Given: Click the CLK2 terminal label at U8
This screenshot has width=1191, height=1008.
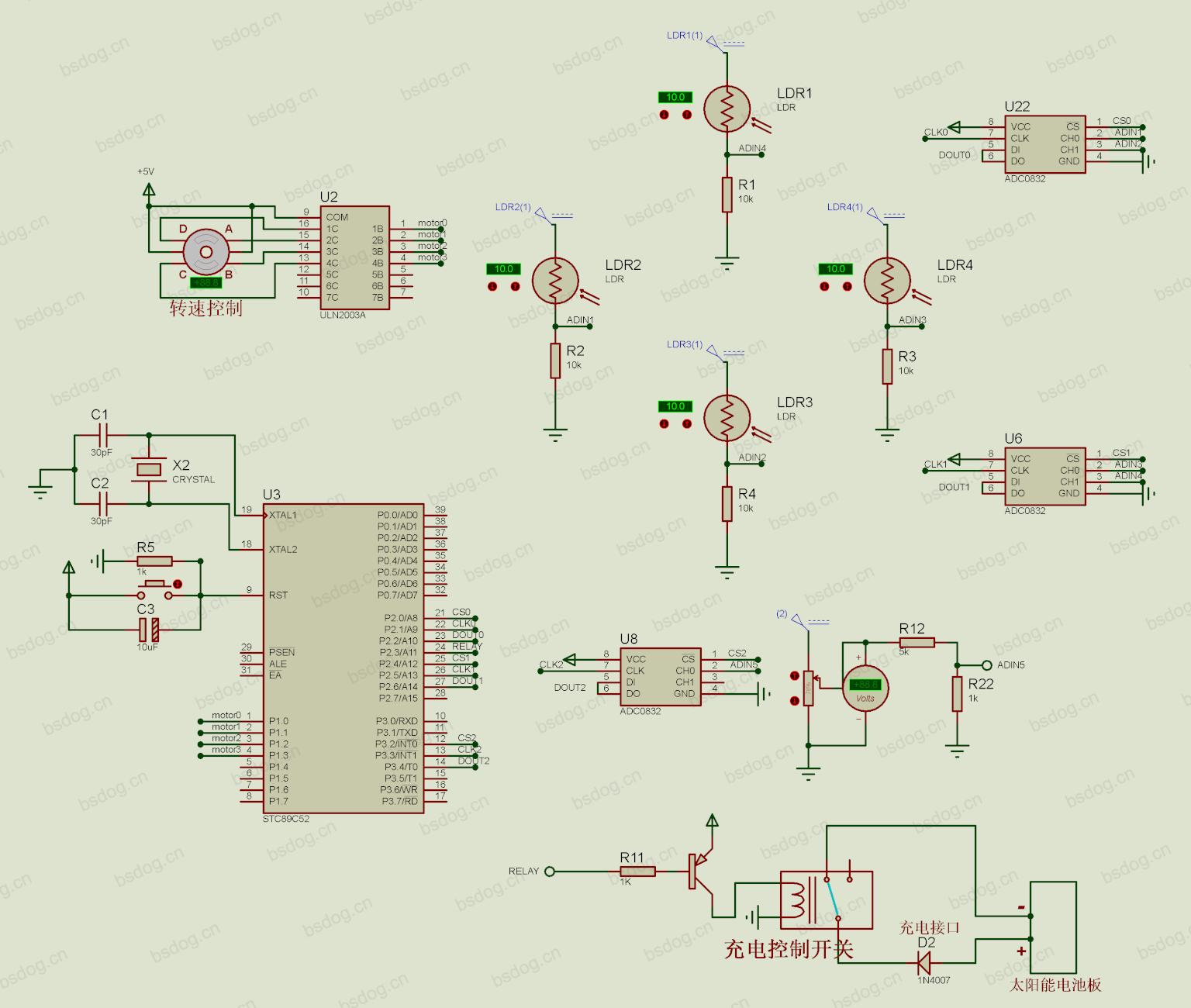Looking at the screenshot, I should click(551, 665).
